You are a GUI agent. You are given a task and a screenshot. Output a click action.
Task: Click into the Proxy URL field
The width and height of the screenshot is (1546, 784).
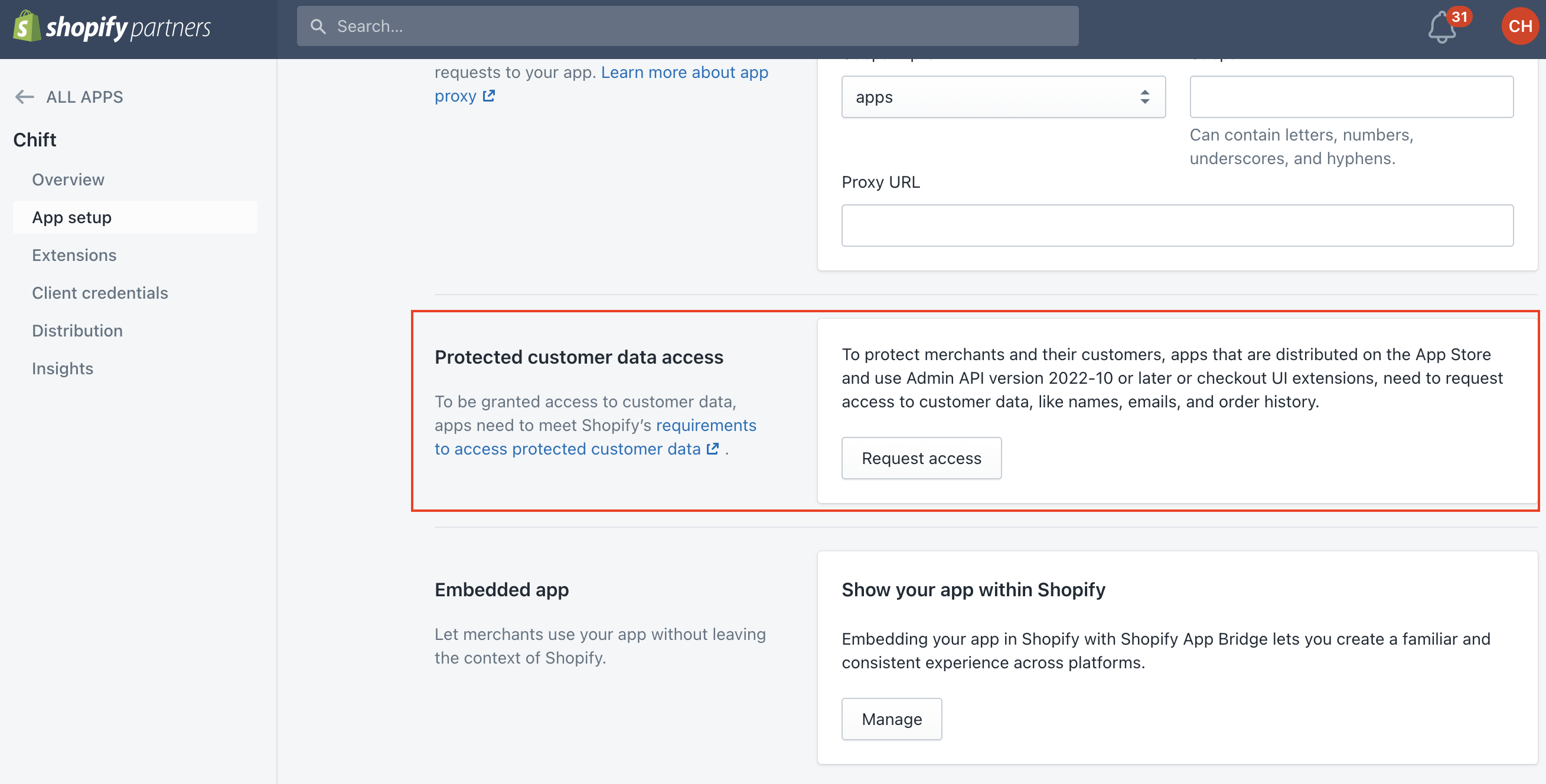point(1176,226)
